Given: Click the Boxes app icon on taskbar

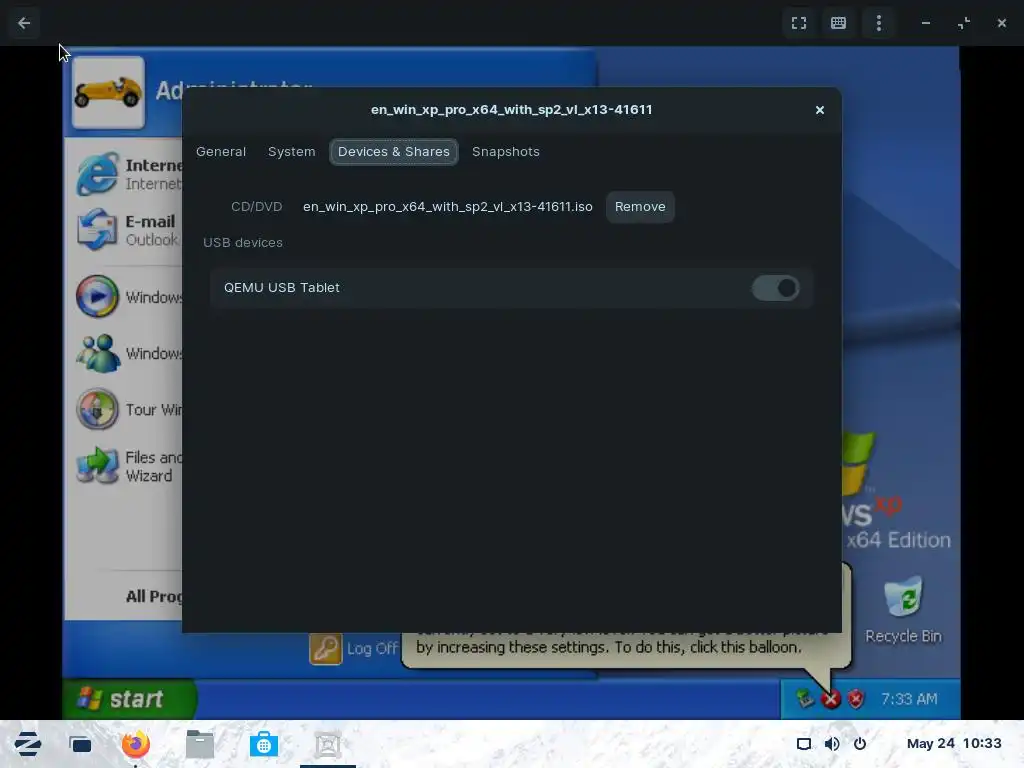Looking at the screenshot, I should pos(328,744).
